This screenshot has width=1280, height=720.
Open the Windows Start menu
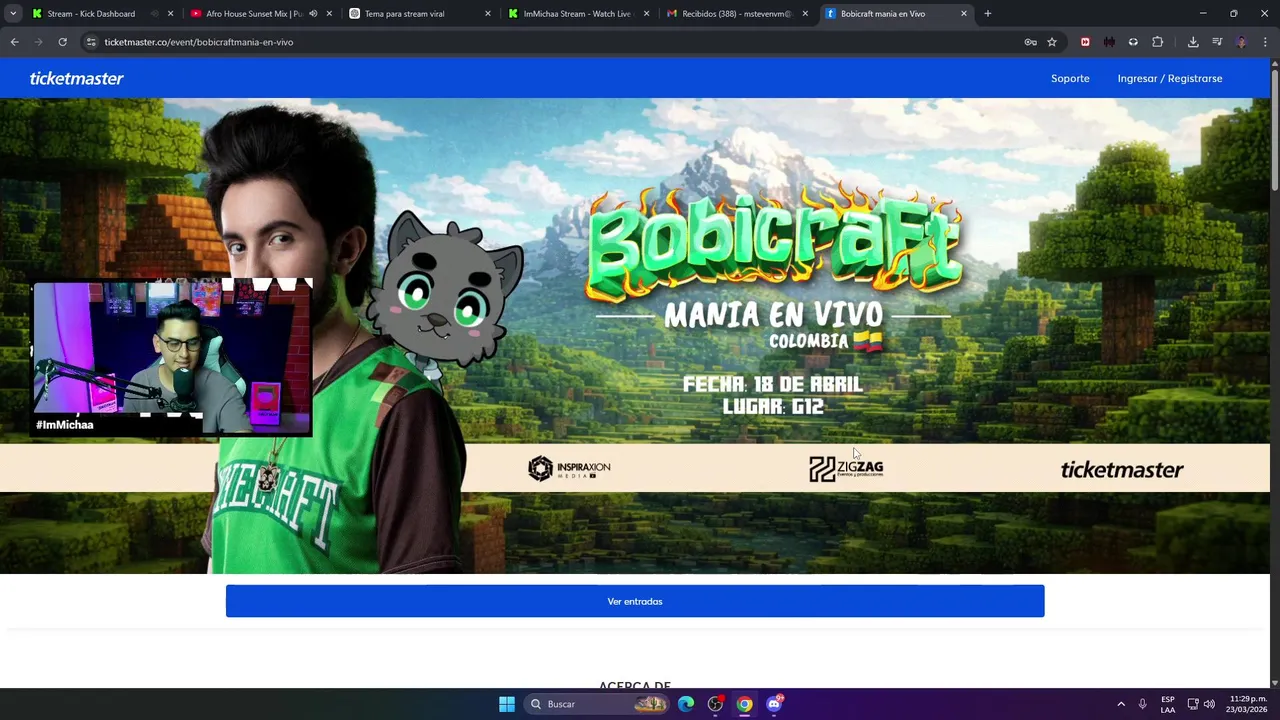click(x=507, y=704)
